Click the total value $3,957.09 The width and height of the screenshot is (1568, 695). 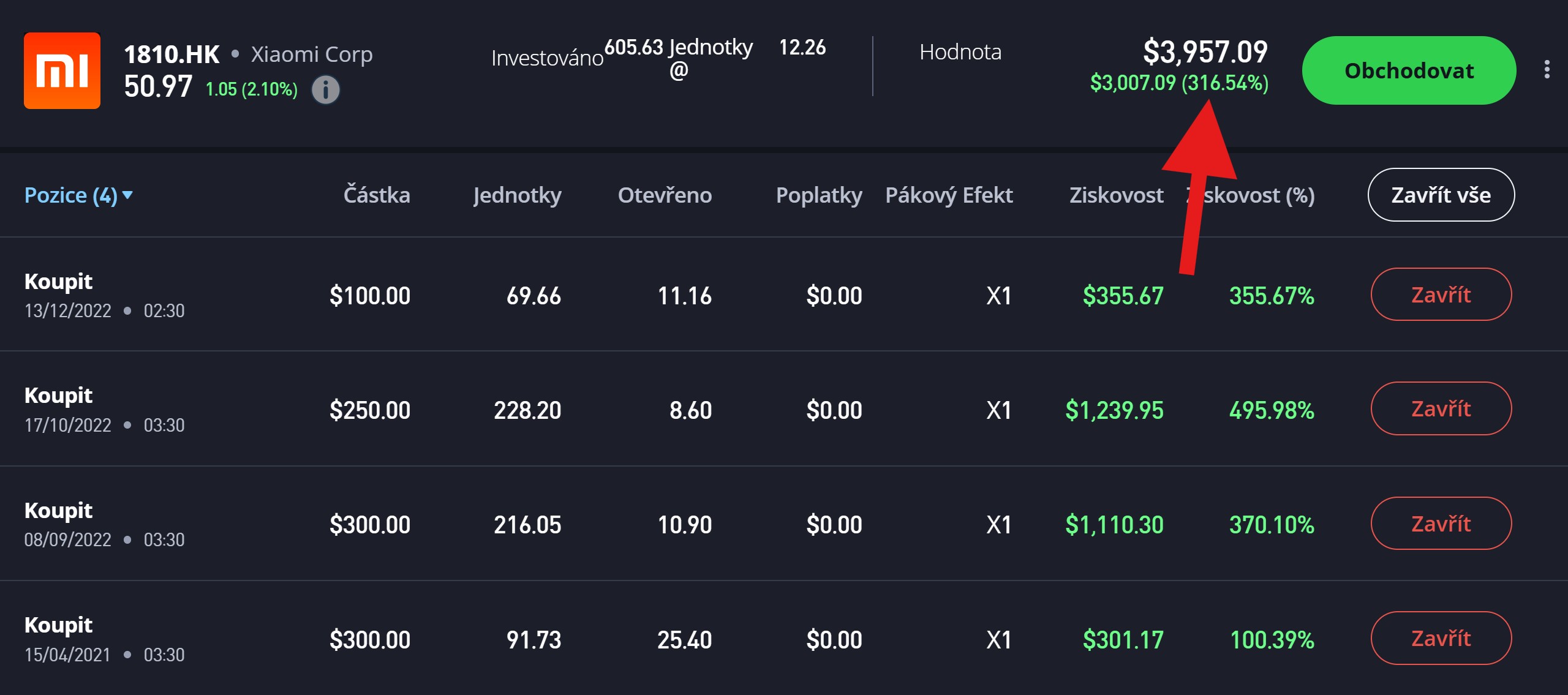1205,52
